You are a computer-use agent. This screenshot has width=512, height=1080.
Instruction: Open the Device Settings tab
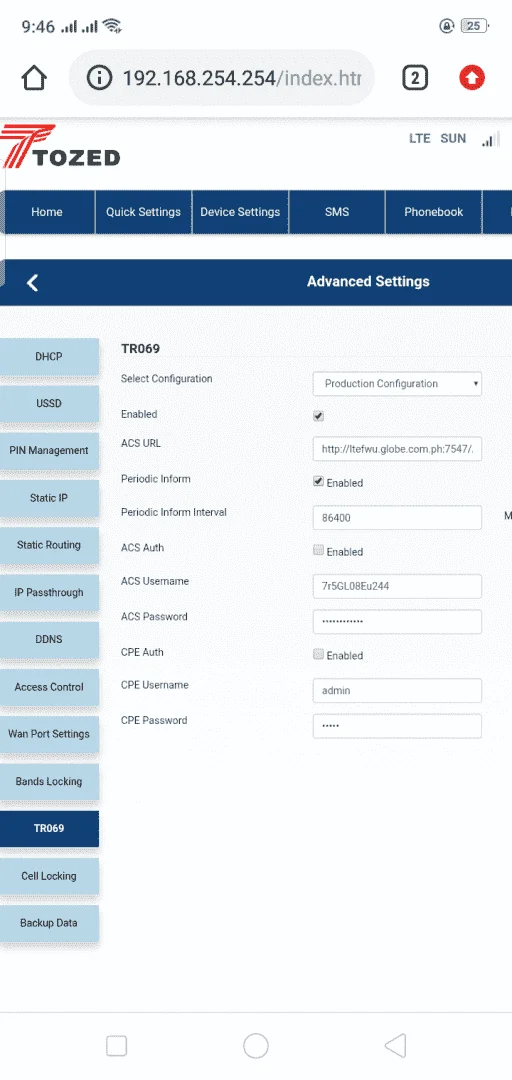[240, 212]
